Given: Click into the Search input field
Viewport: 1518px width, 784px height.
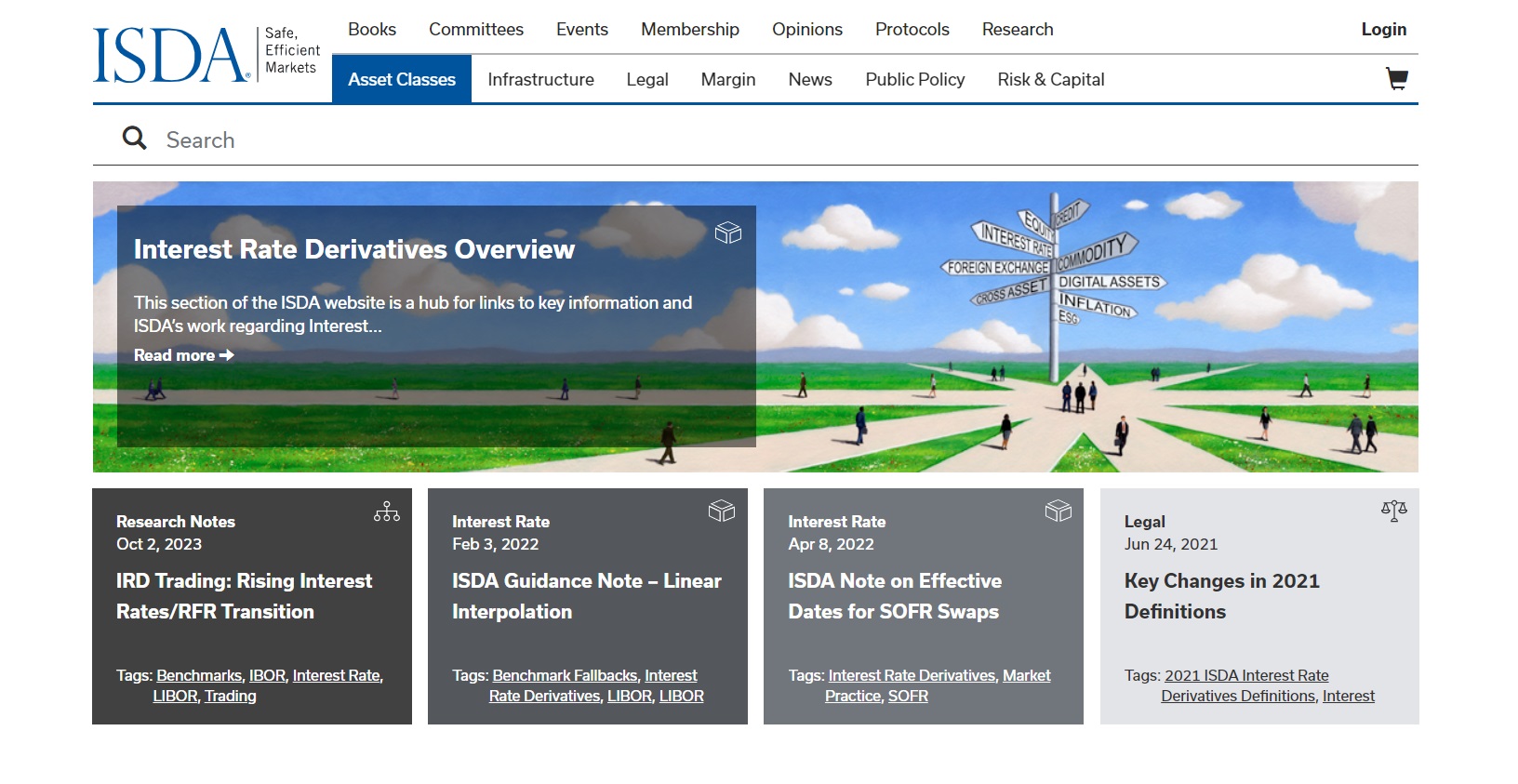Looking at the screenshot, I should coord(744,140).
